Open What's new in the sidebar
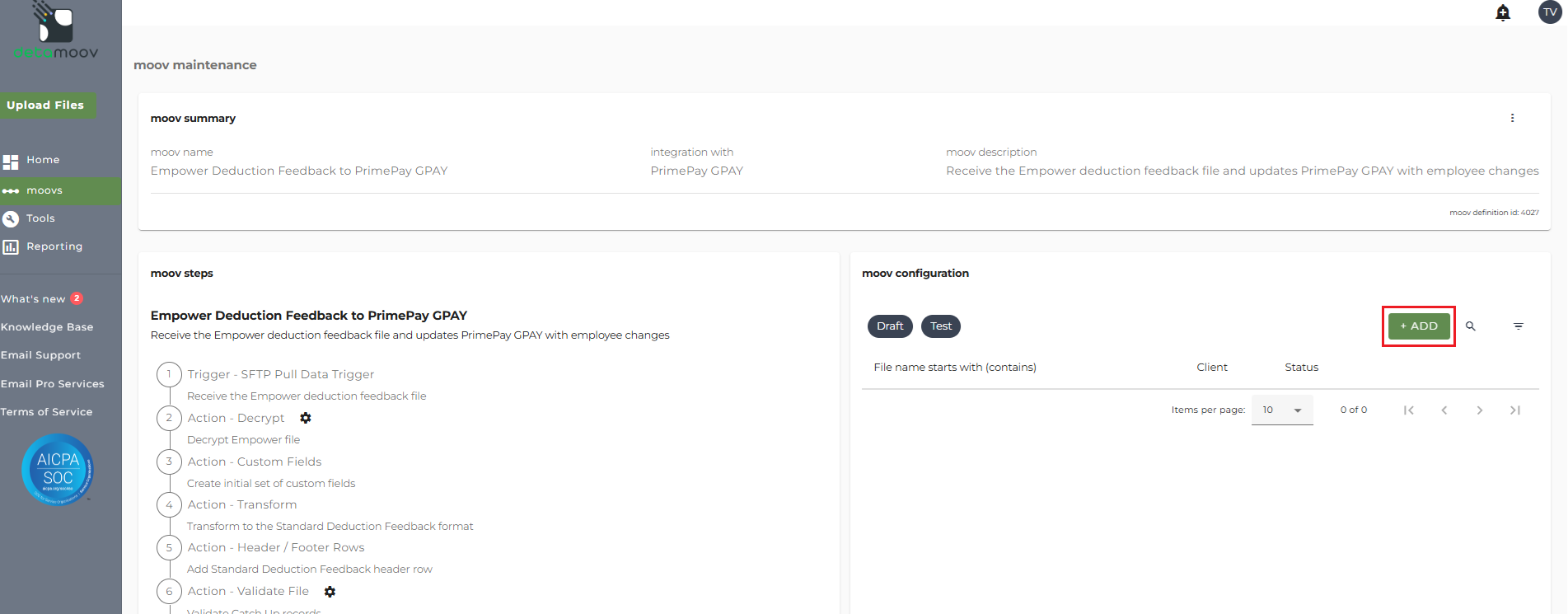Image resolution: width=1568 pixels, height=614 pixels. tap(33, 299)
